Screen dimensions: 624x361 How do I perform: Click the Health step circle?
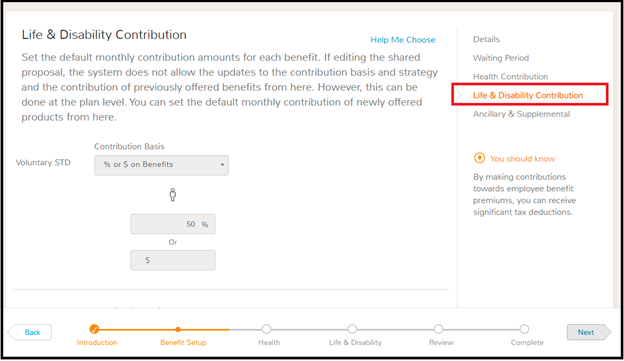pyautogui.click(x=266, y=329)
